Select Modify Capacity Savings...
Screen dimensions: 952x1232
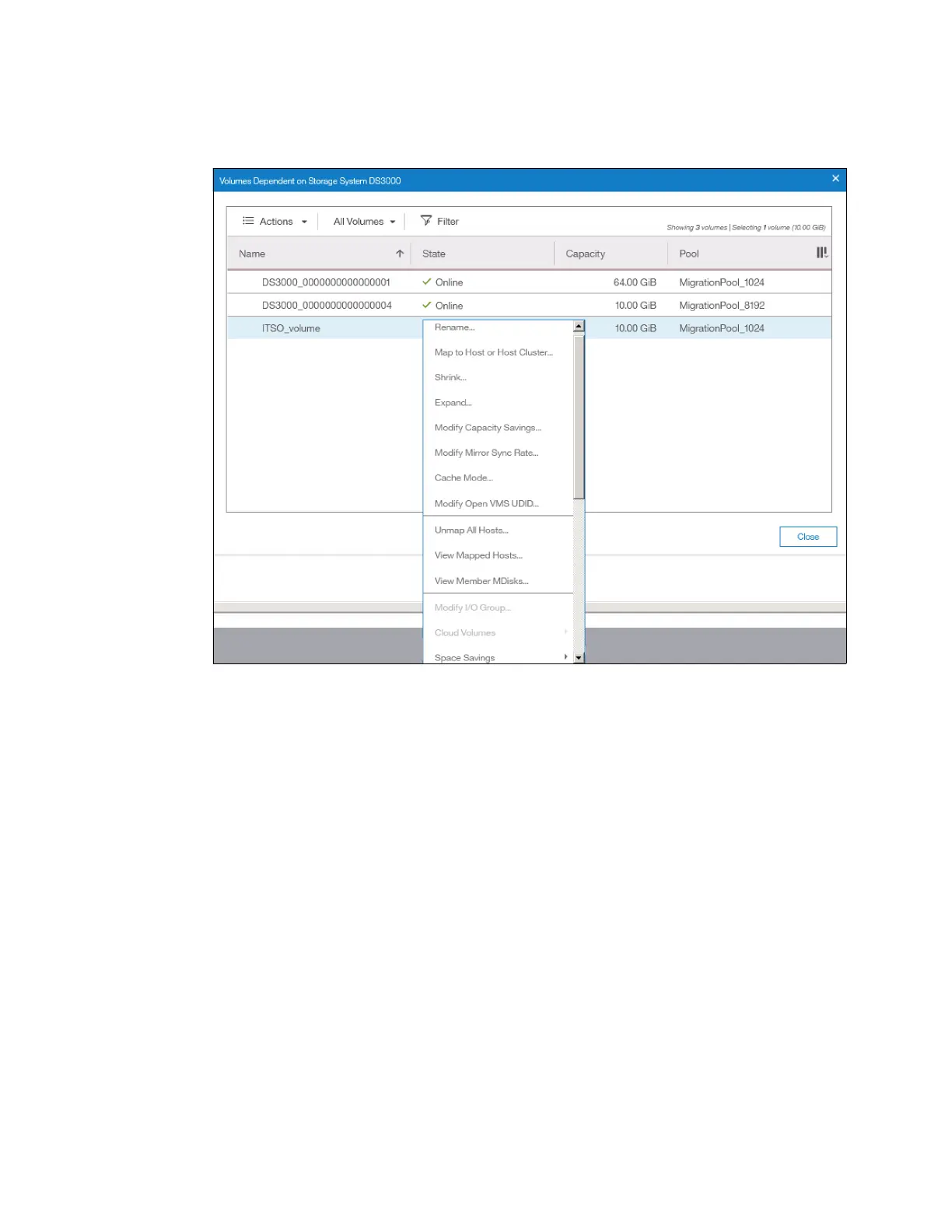(x=488, y=428)
